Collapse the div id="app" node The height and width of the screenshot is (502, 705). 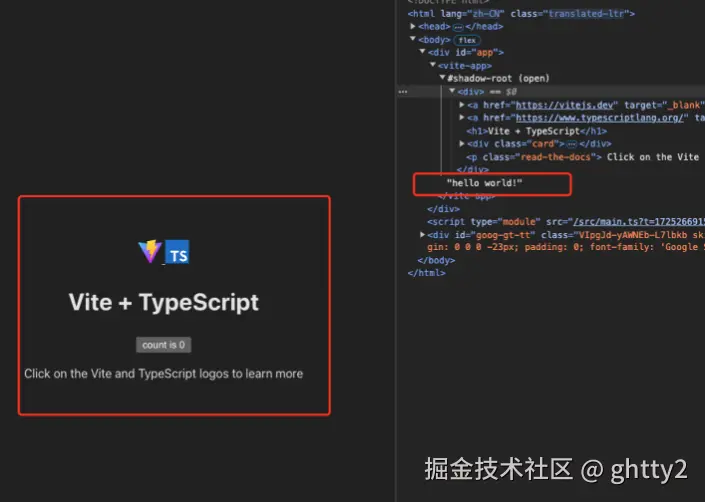pos(422,52)
